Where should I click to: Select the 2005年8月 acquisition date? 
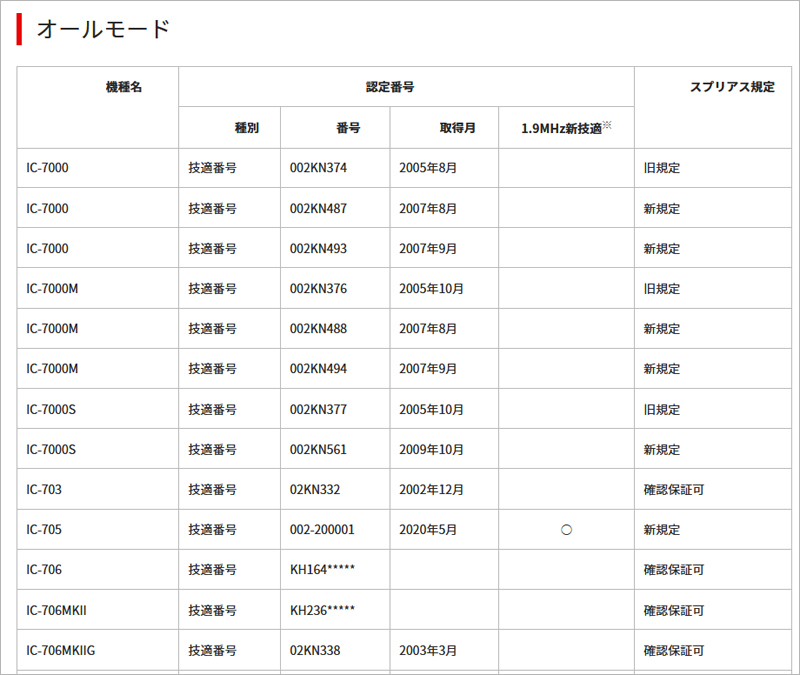428,168
